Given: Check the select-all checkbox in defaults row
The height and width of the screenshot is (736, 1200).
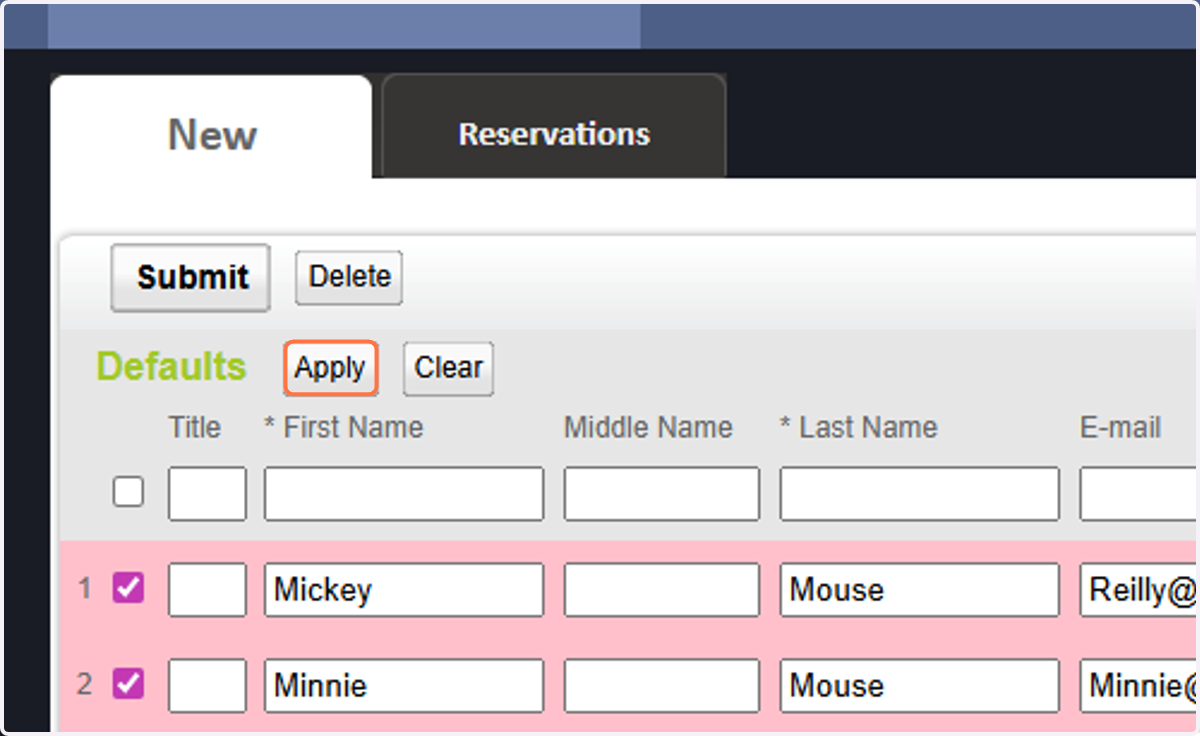Looking at the screenshot, I should click(128, 492).
